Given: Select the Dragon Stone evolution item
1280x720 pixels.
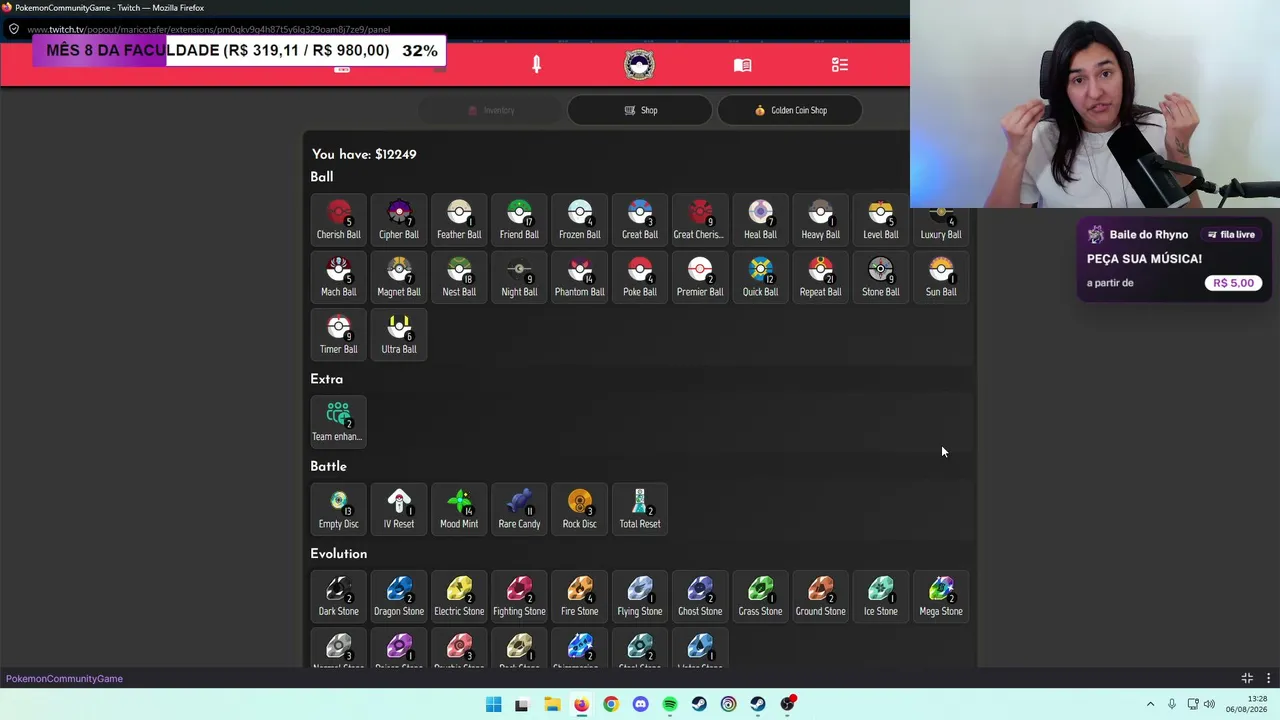Looking at the screenshot, I should click(x=399, y=596).
